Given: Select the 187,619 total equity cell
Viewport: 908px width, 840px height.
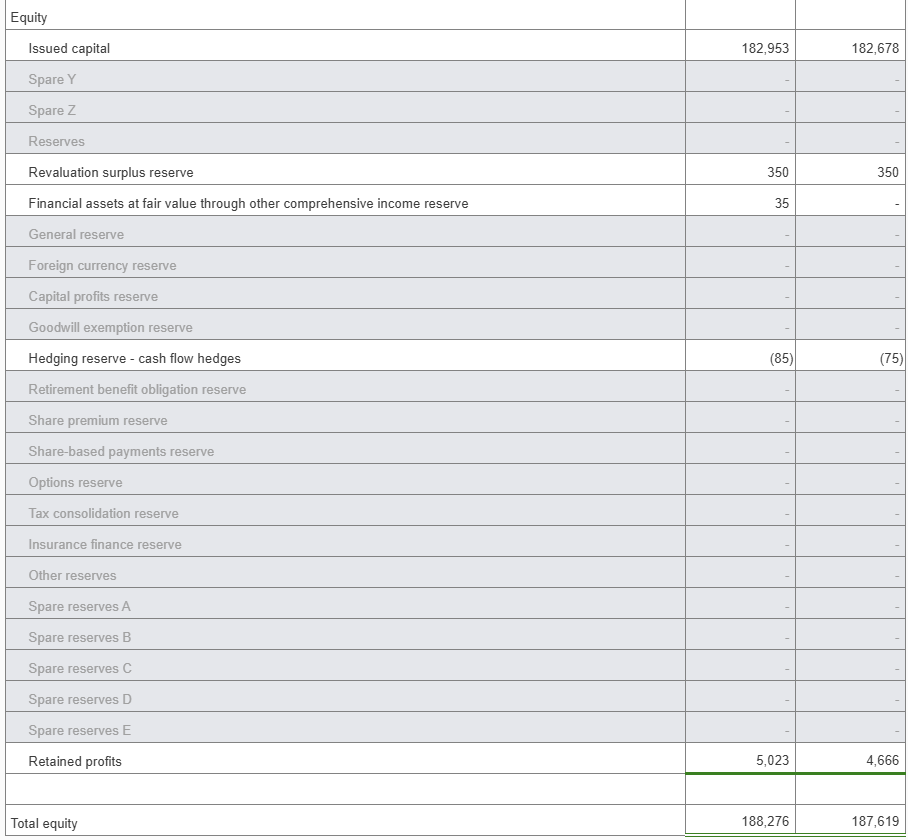Looking at the screenshot, I should pos(876,821).
